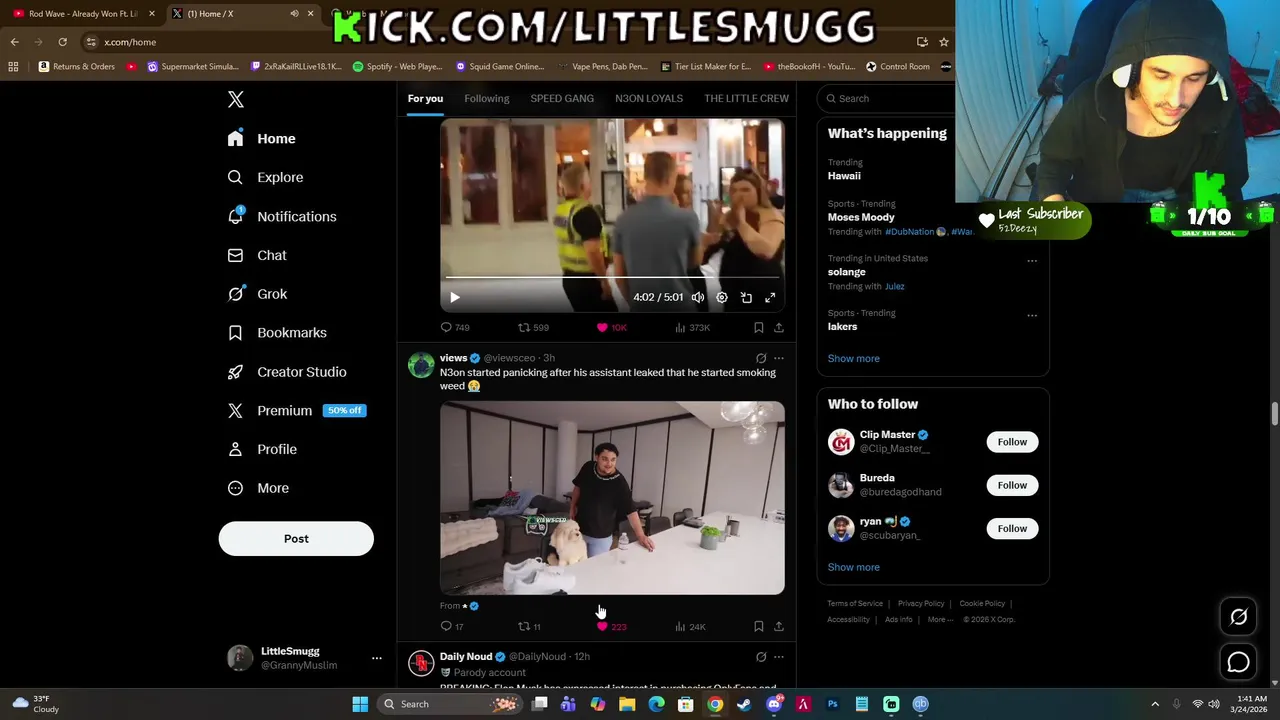
Task: Click the browser address bar
Action: pos(500,42)
